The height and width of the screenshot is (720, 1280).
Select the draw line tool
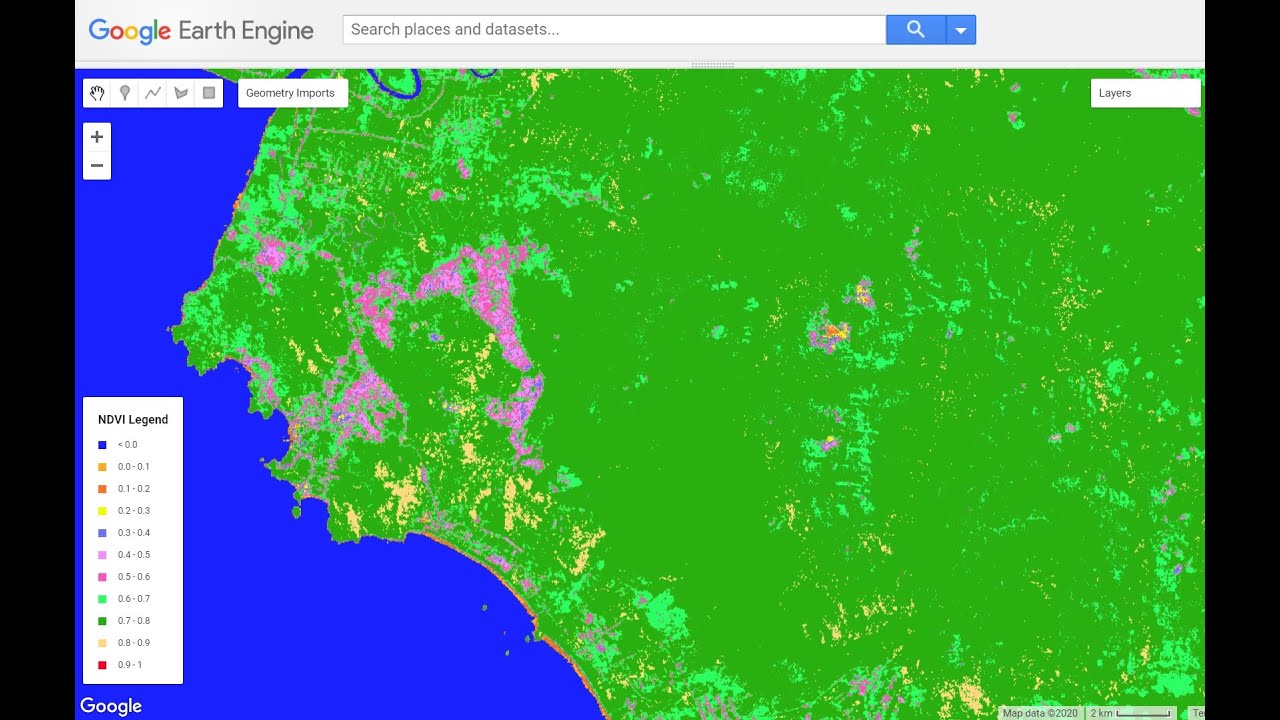click(x=153, y=93)
